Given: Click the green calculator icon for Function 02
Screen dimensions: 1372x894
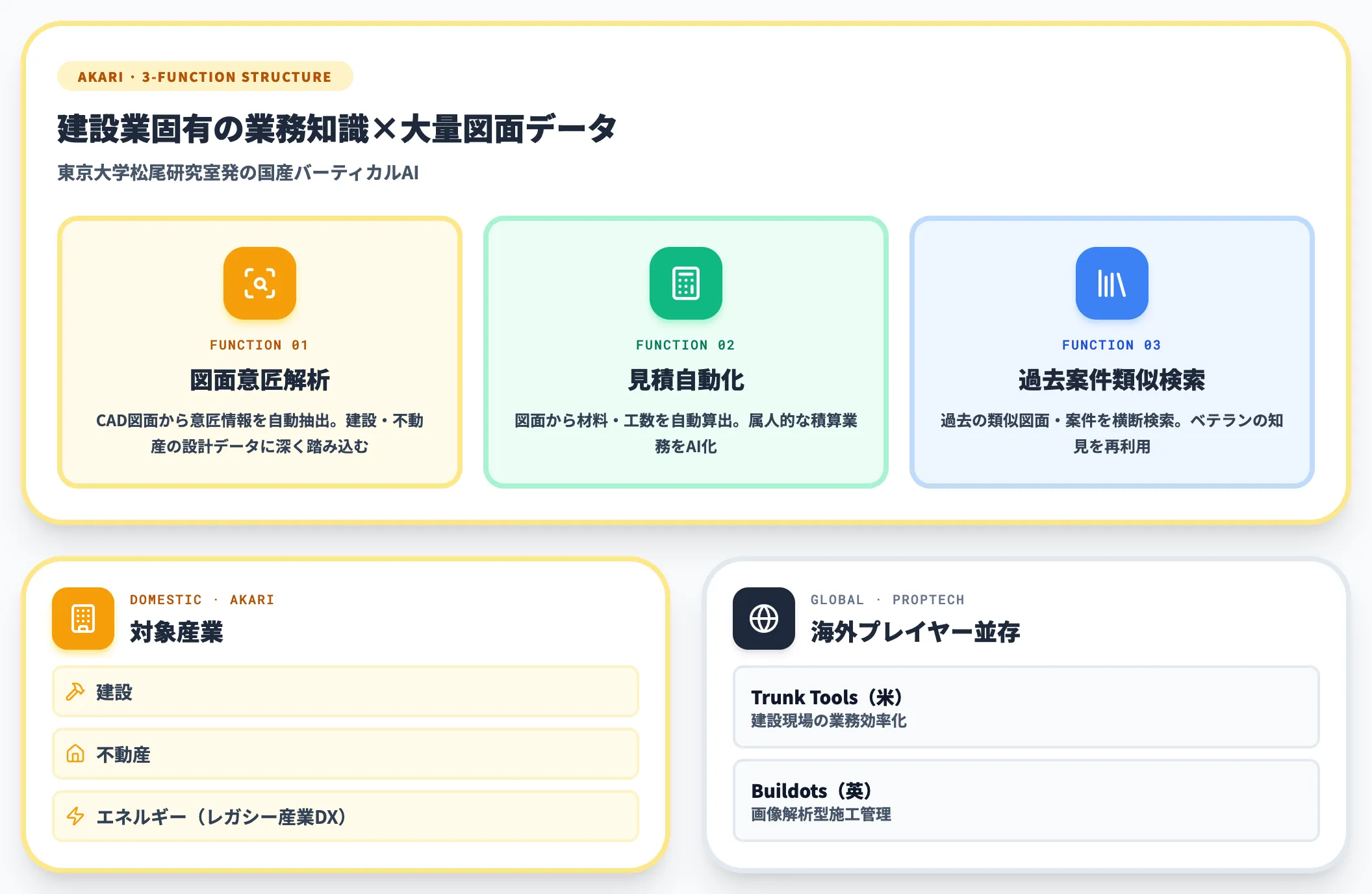Looking at the screenshot, I should click(686, 283).
